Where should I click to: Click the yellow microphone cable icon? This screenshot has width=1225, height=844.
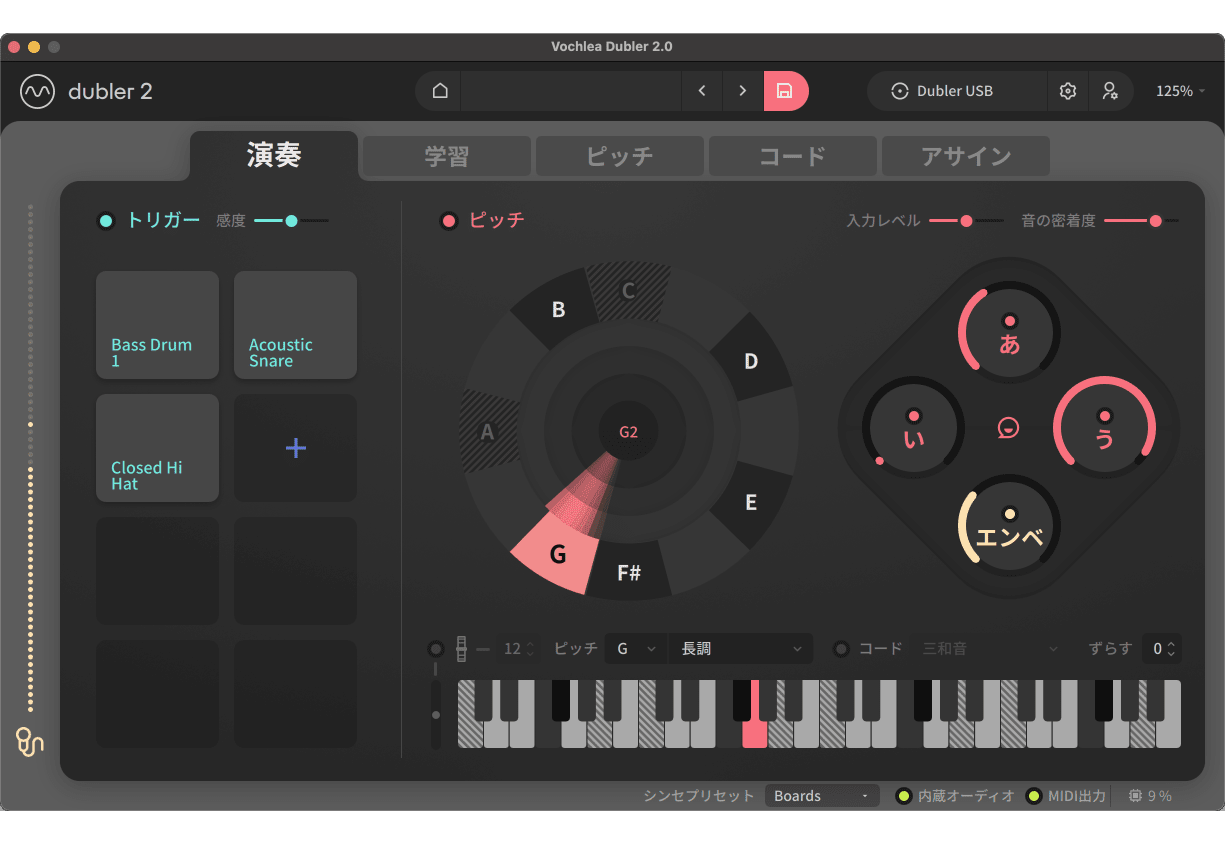click(30, 741)
